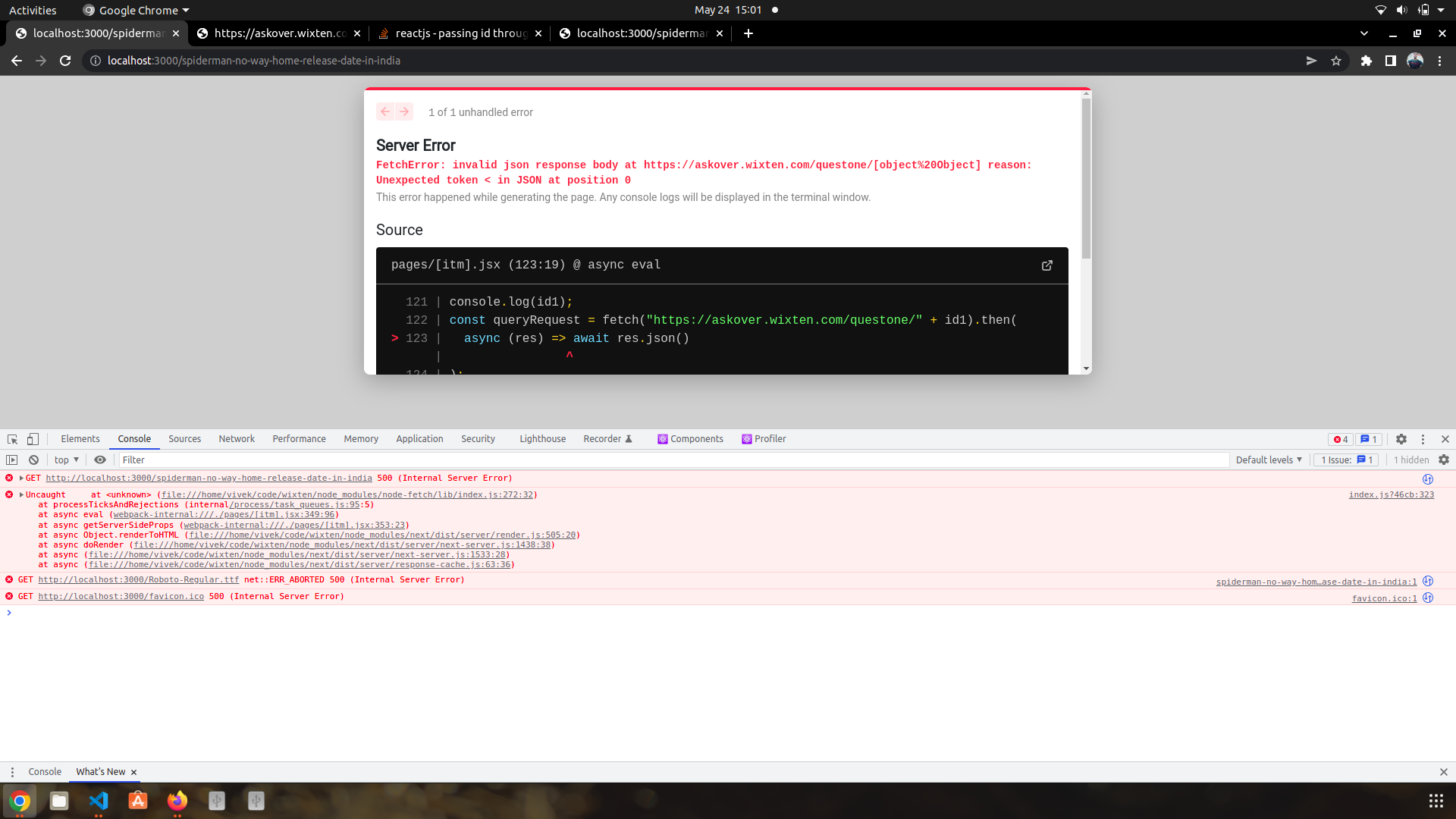Open the Default levels dropdown

(x=1269, y=460)
